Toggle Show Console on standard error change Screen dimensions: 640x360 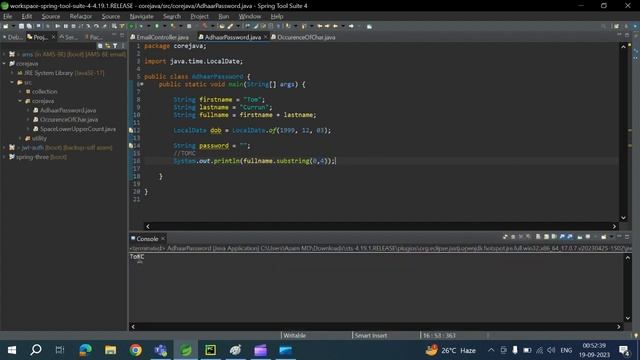[570, 237]
